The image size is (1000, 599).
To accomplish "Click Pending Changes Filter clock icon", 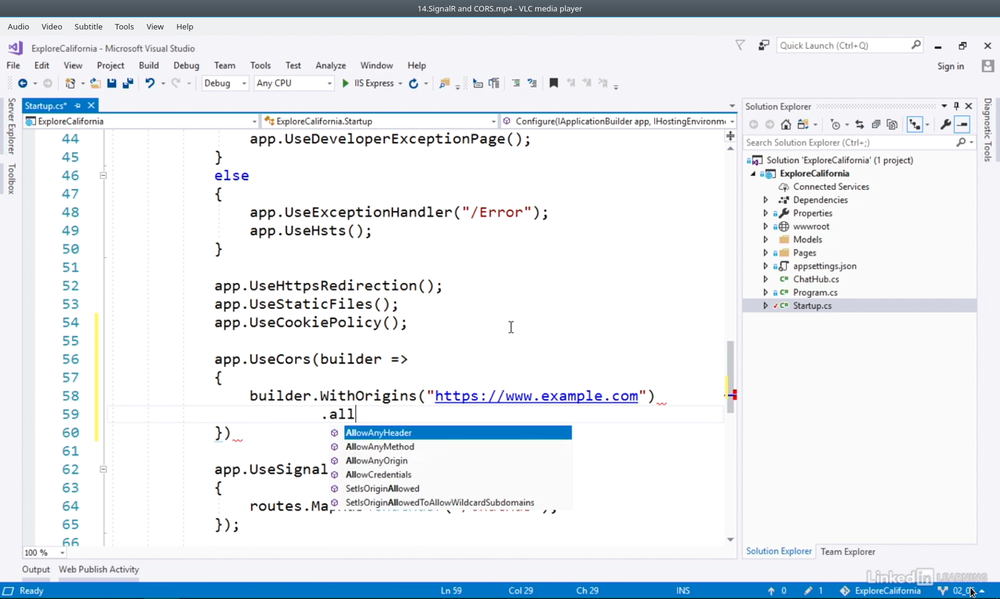I will click(835, 124).
